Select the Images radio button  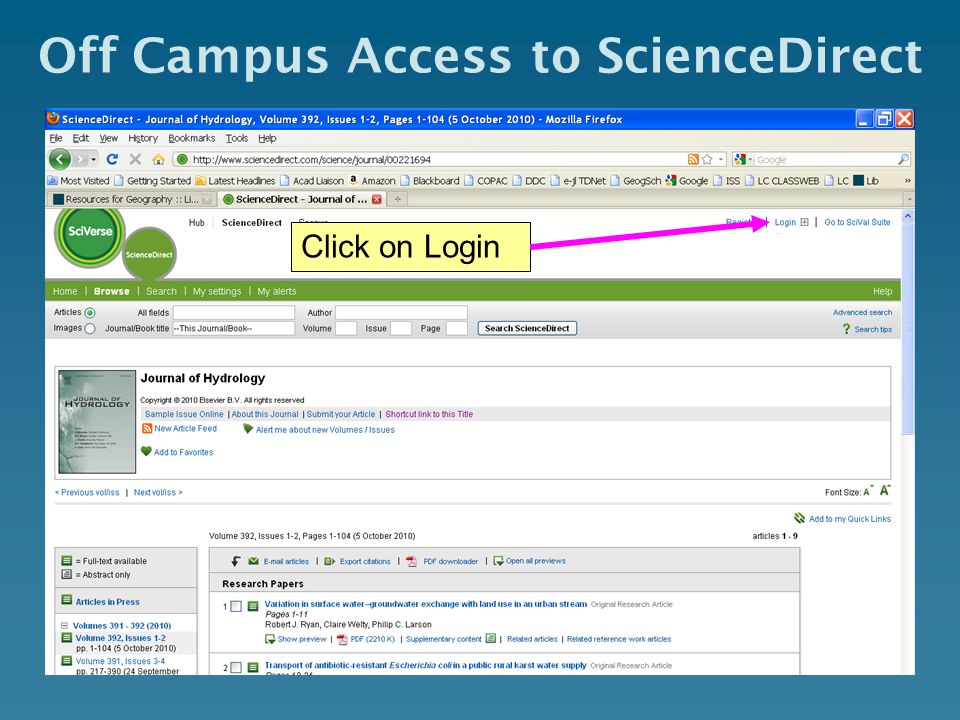pos(90,329)
